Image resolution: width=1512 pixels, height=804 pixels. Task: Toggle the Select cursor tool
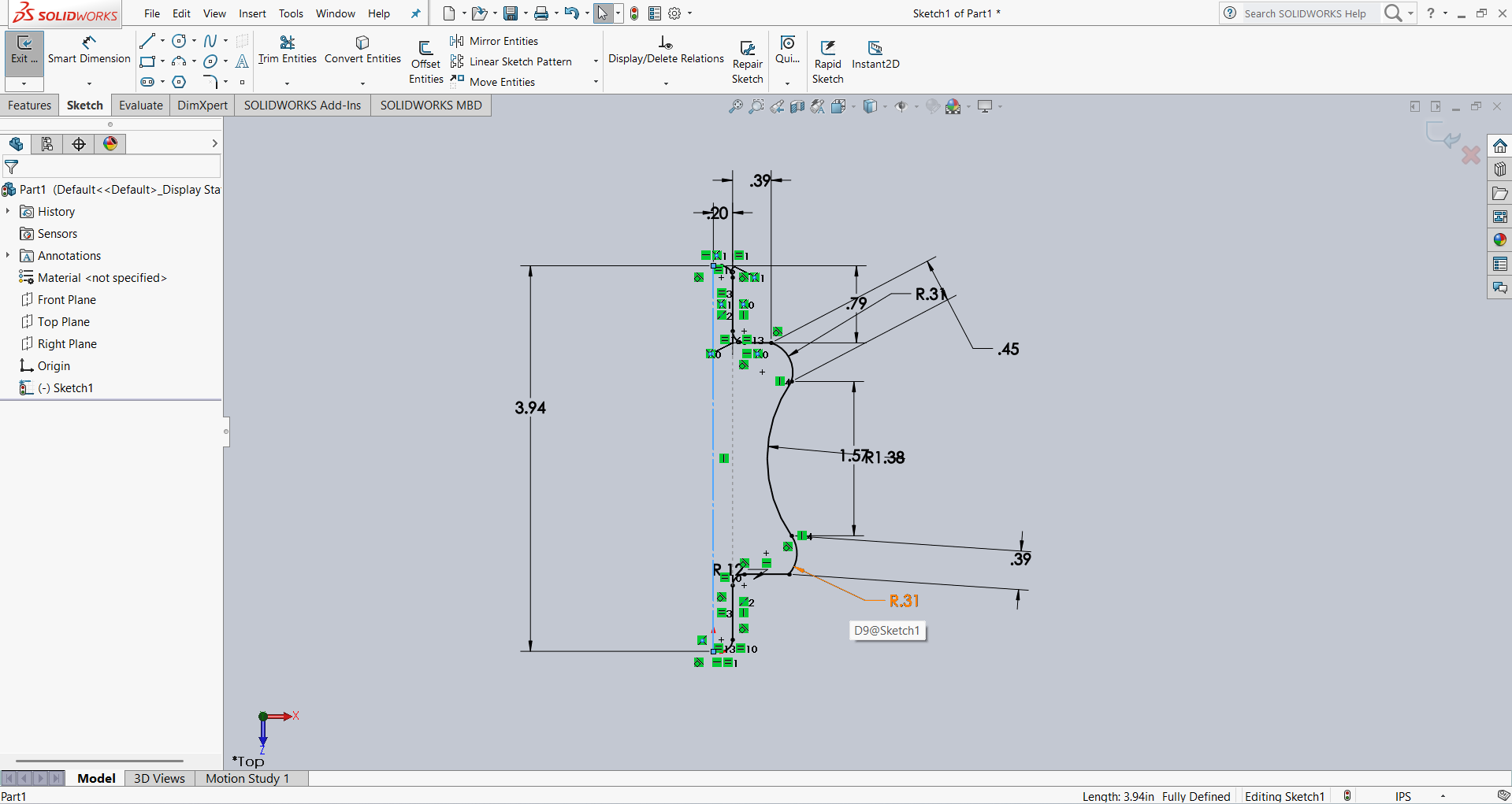point(603,13)
